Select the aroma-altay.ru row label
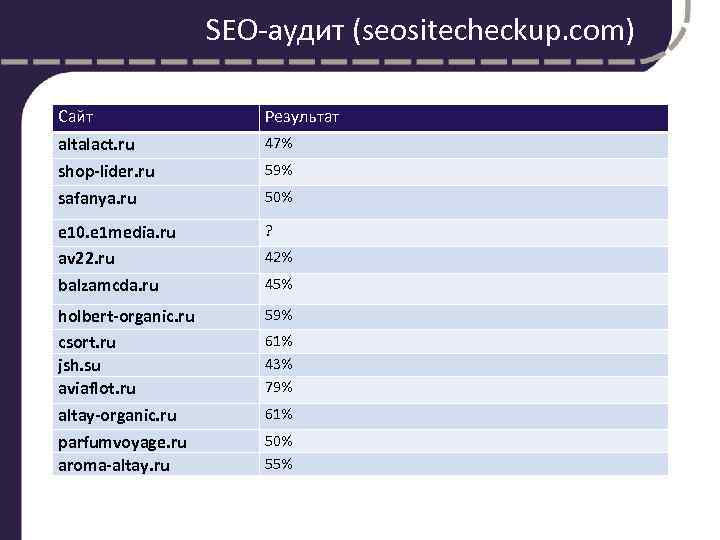Image resolution: width=720 pixels, height=540 pixels. click(114, 465)
